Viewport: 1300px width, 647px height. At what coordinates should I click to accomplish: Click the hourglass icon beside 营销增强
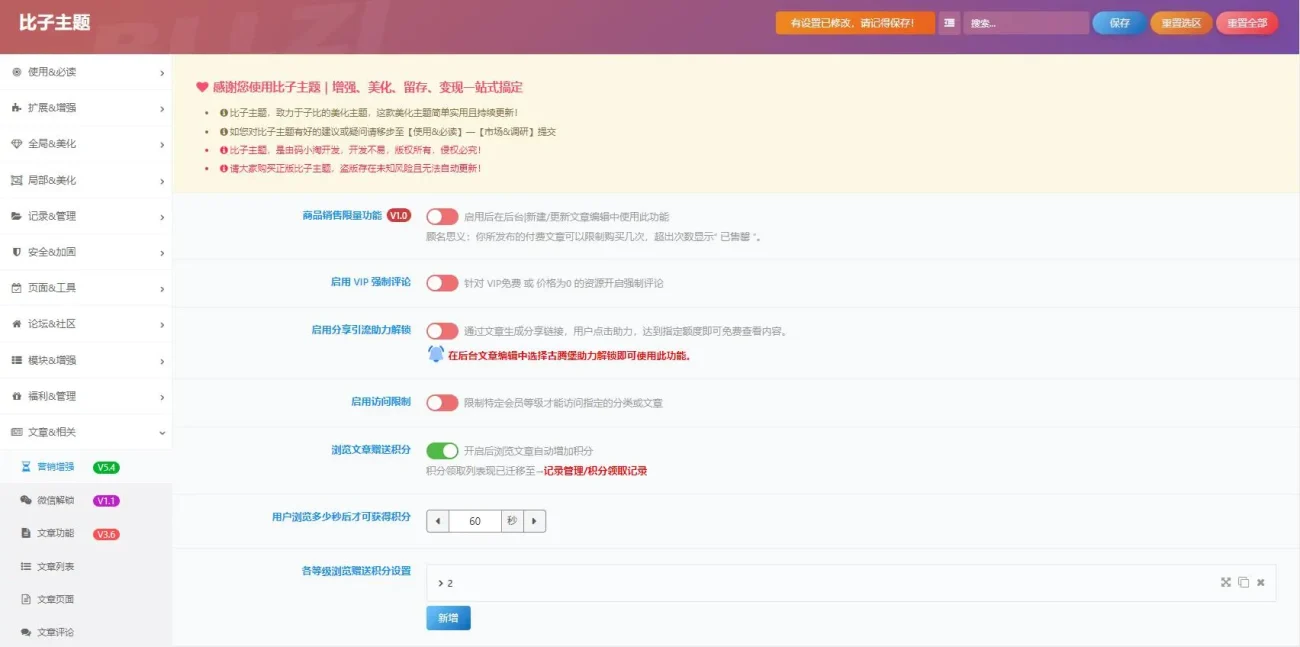coord(26,467)
